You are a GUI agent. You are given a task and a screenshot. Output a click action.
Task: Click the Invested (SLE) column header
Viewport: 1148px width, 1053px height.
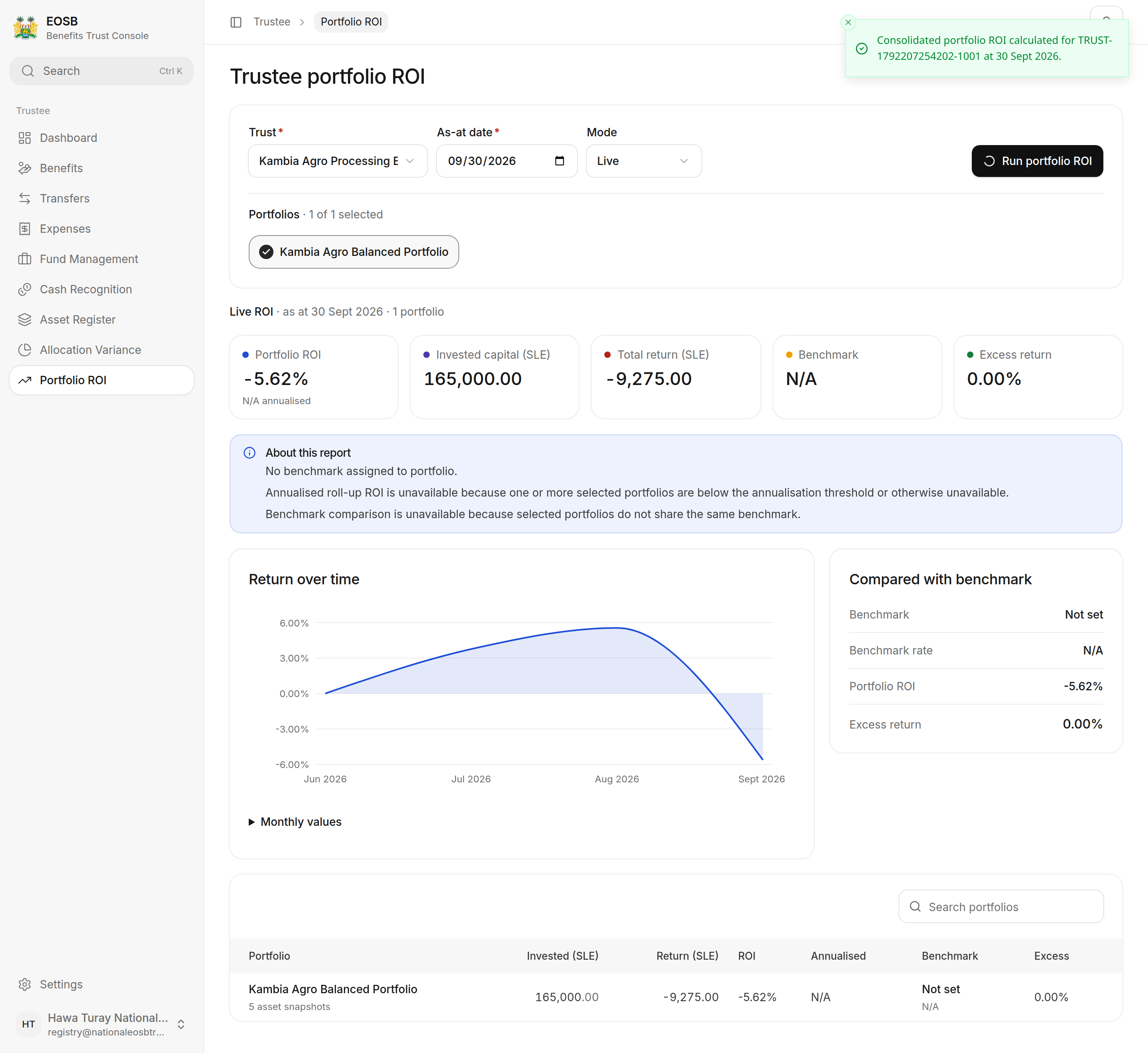tap(562, 956)
